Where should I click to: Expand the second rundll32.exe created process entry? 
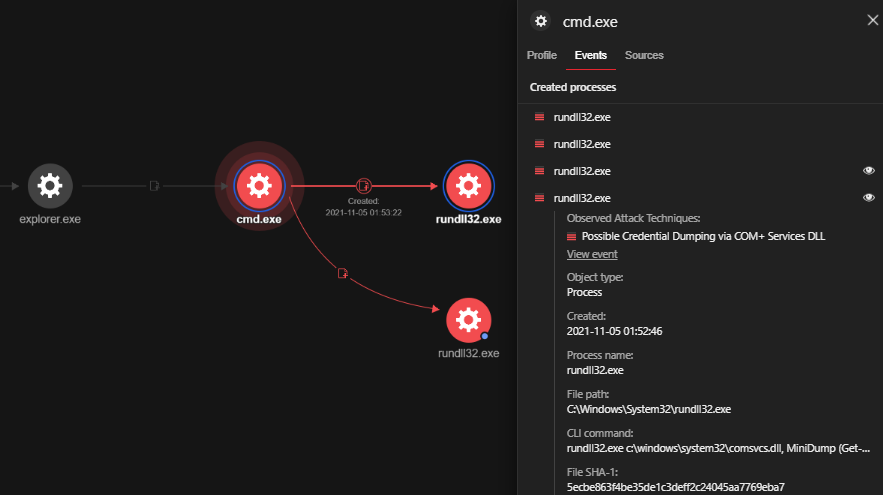click(x=581, y=144)
